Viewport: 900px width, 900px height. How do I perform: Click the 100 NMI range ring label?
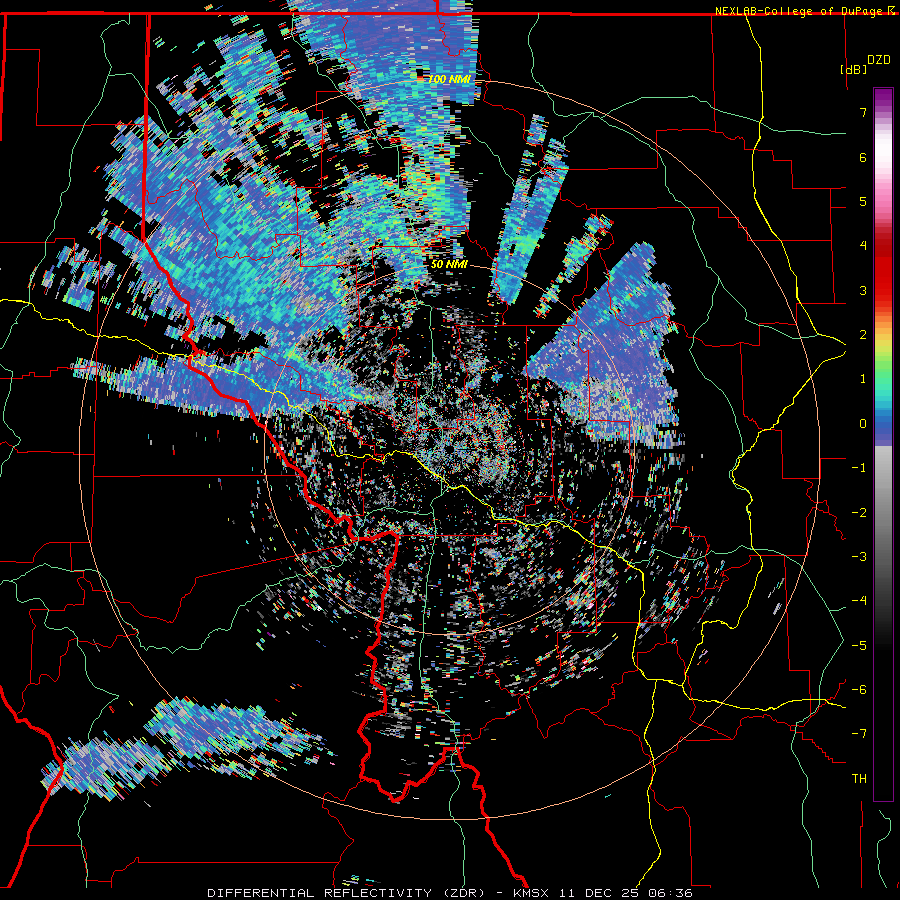click(449, 79)
